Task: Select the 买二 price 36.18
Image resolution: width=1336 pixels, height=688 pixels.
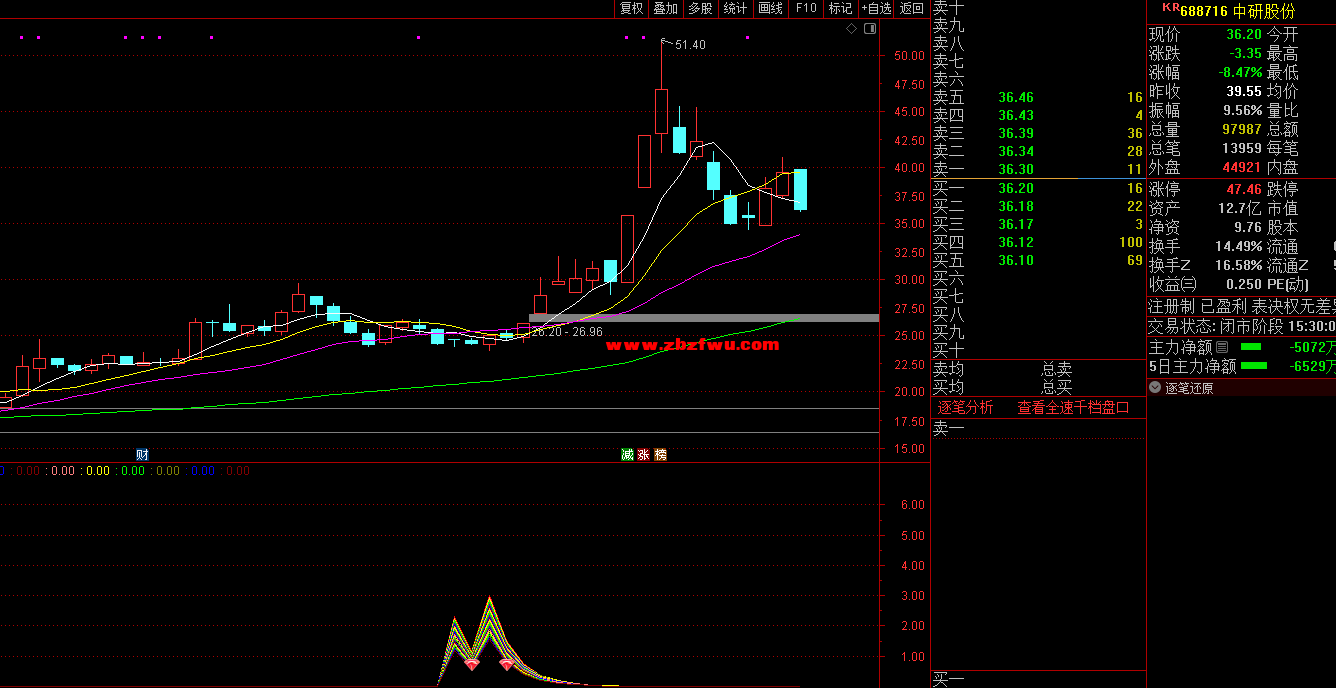Action: tap(1016, 206)
